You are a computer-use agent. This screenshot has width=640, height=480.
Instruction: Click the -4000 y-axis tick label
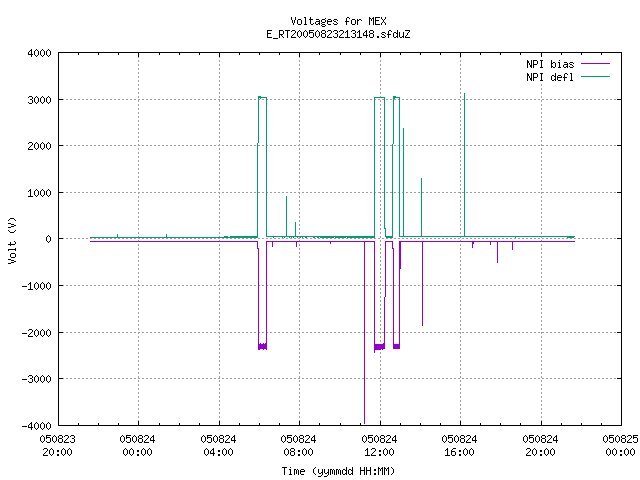pyautogui.click(x=37, y=426)
